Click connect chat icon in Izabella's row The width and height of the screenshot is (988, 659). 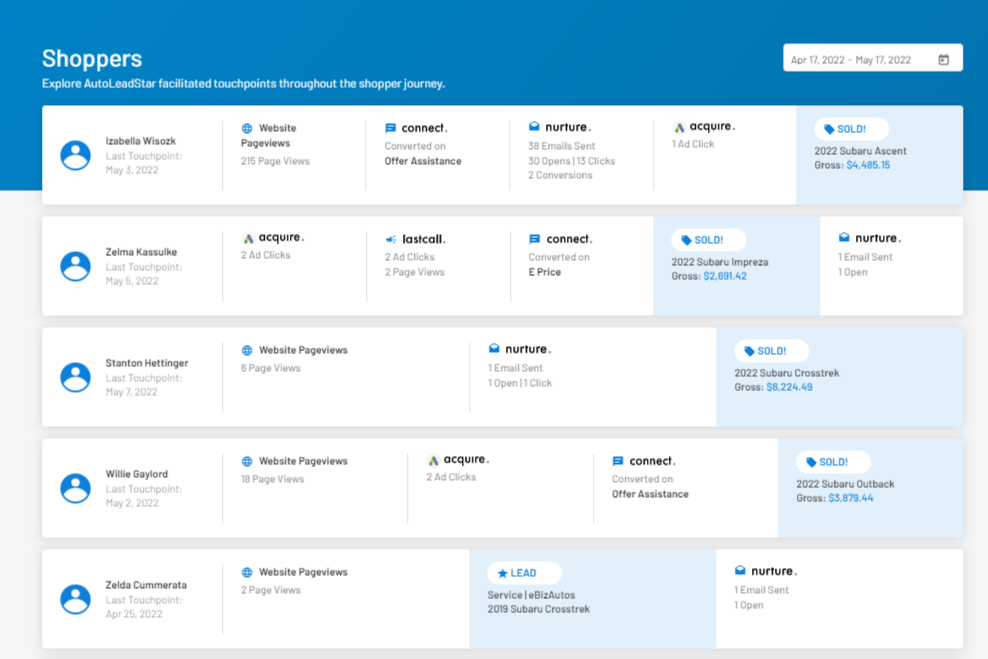coord(391,129)
